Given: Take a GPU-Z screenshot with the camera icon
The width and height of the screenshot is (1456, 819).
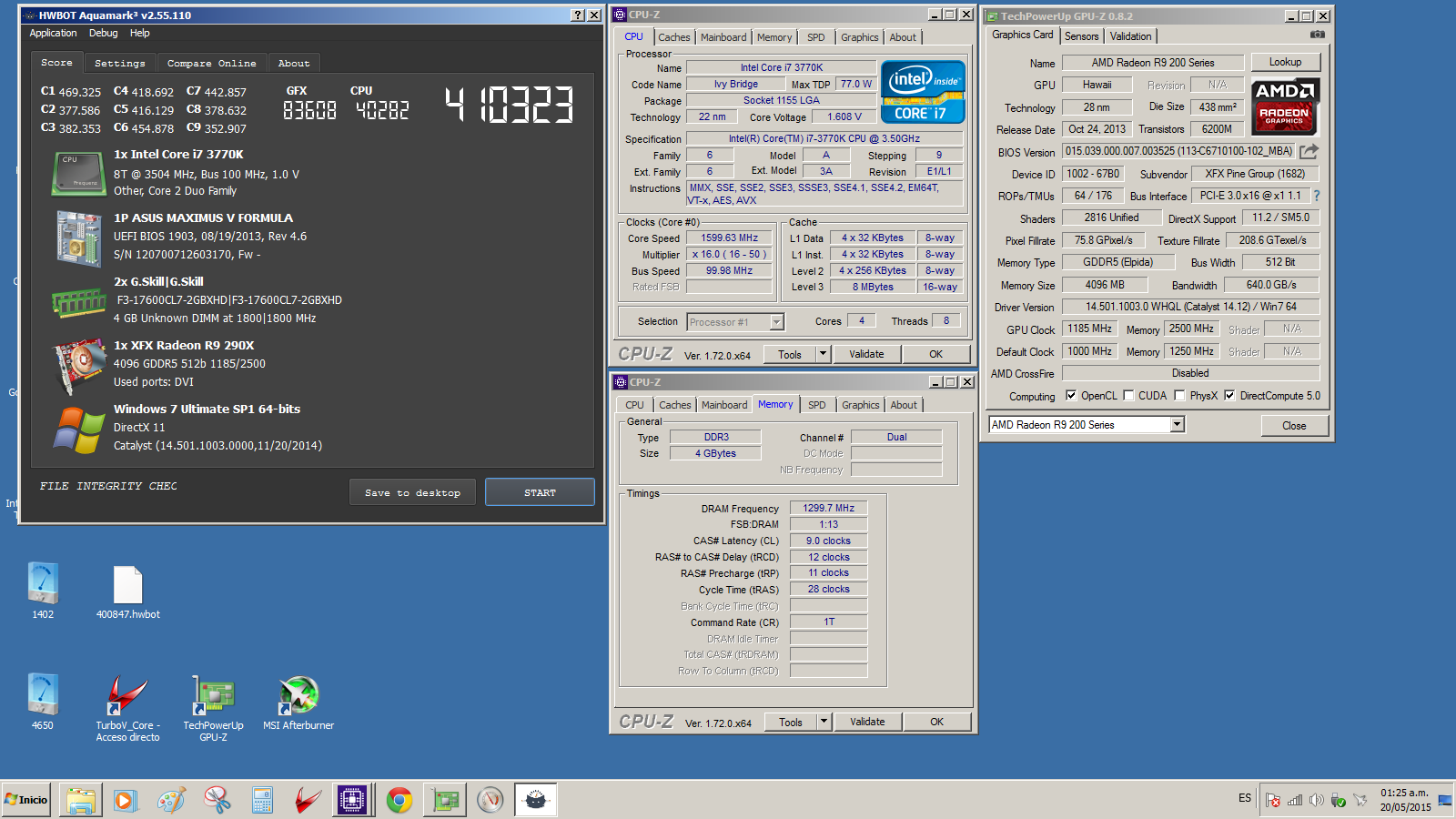Looking at the screenshot, I should 1317,35.
